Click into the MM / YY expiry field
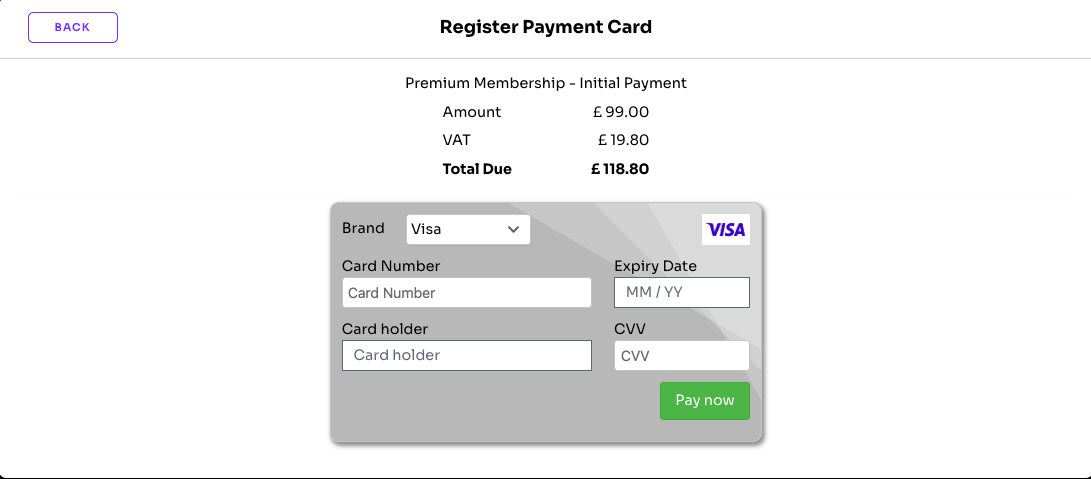The height and width of the screenshot is (479, 1091). pos(682,292)
